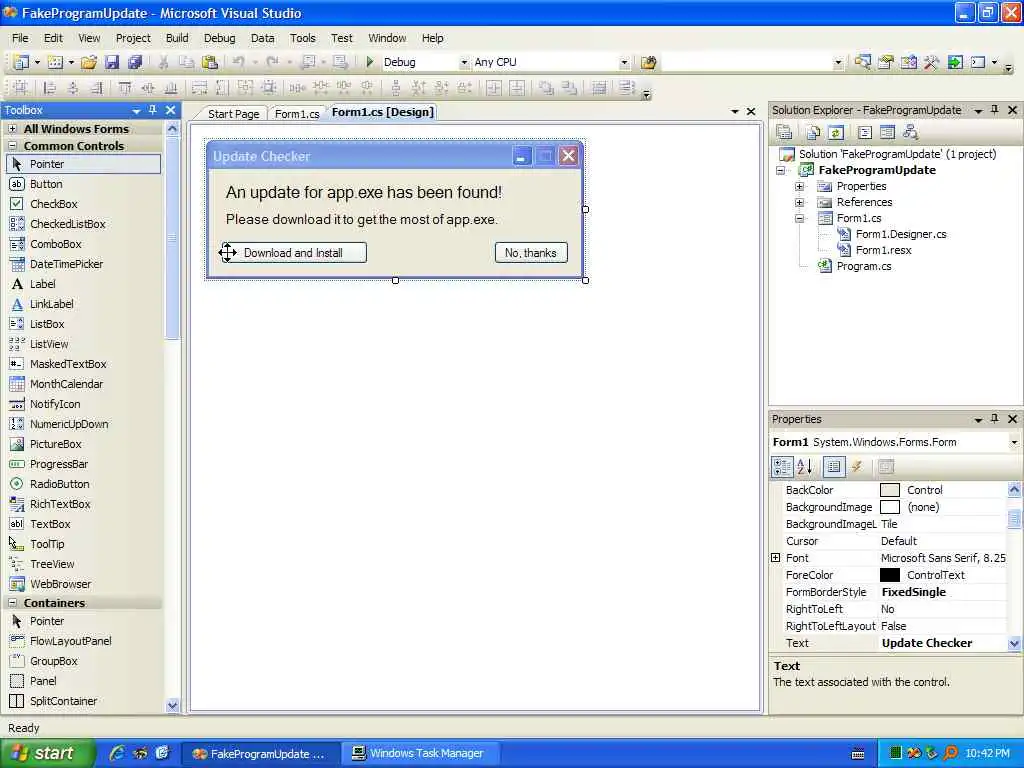Collapse Common Controls toolbox section

(12, 146)
